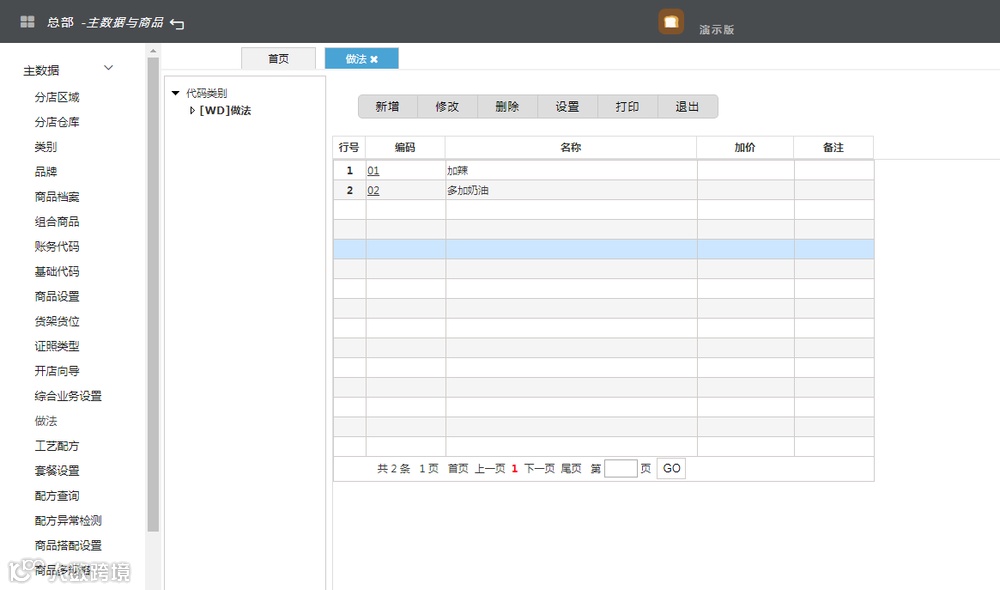This screenshot has height=590, width=1000.
Task: Click the 名称 column header
Action: (571, 147)
